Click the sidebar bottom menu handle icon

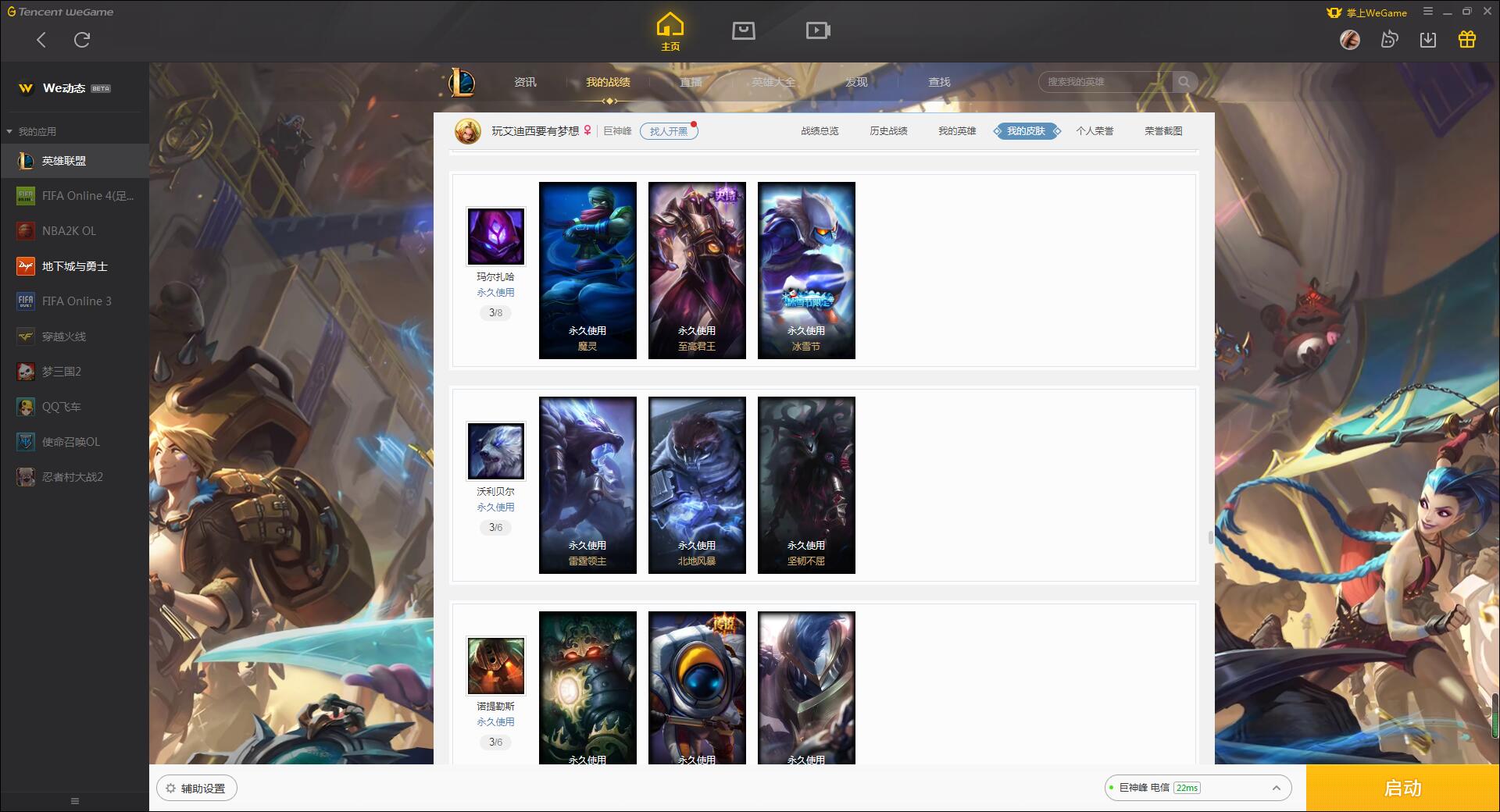[75, 801]
